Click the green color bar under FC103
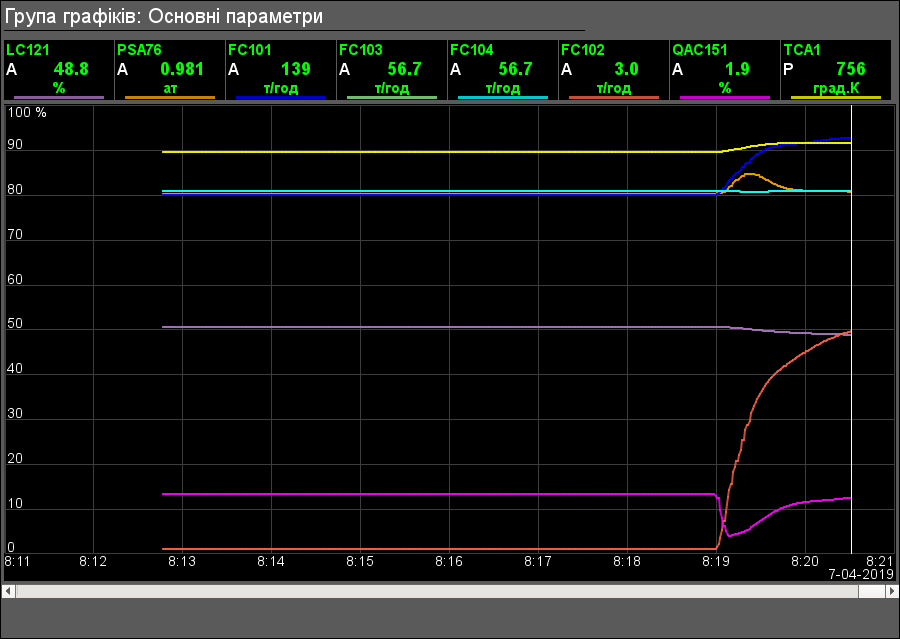This screenshot has height=639, width=900. tap(392, 98)
